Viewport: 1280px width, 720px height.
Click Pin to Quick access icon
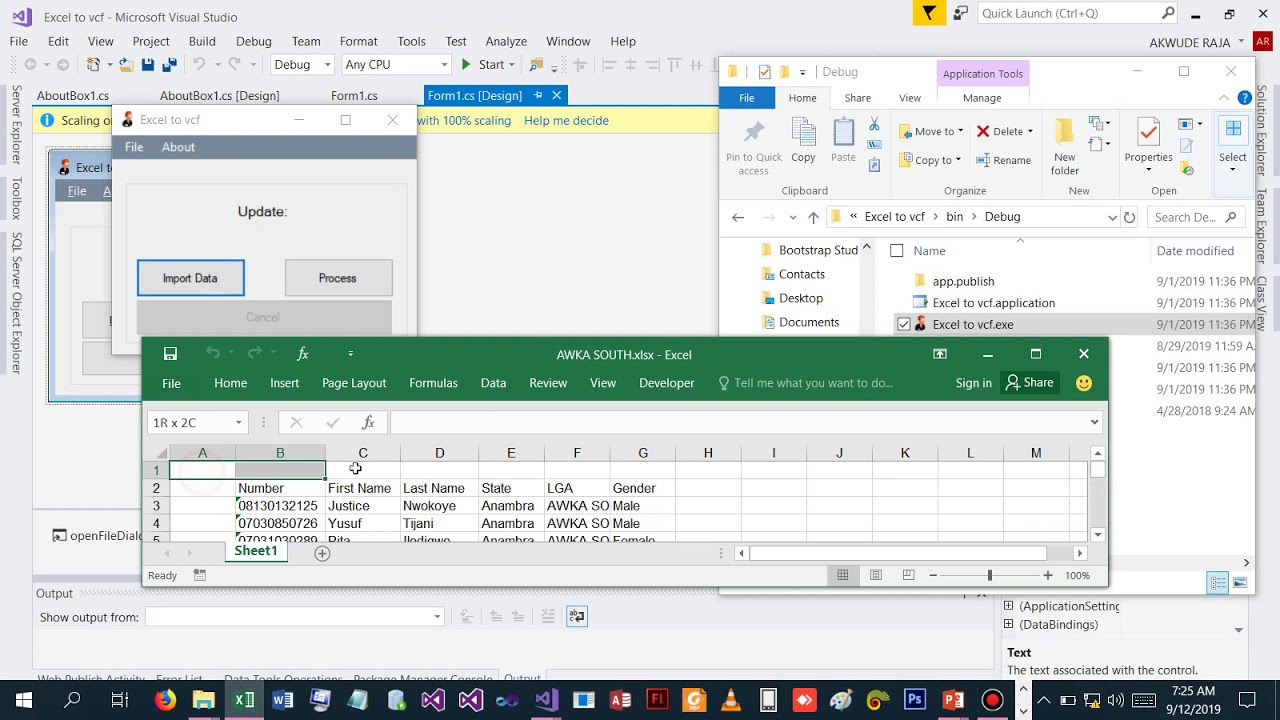754,148
